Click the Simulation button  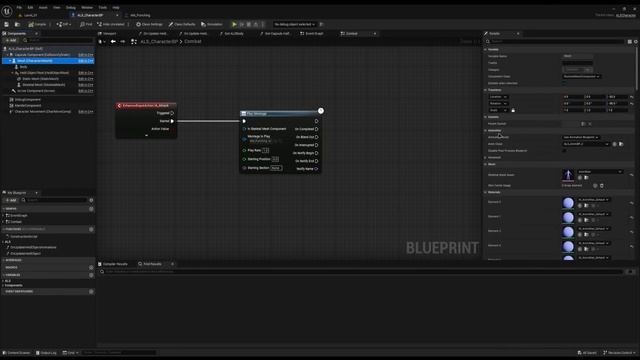tap(212, 24)
